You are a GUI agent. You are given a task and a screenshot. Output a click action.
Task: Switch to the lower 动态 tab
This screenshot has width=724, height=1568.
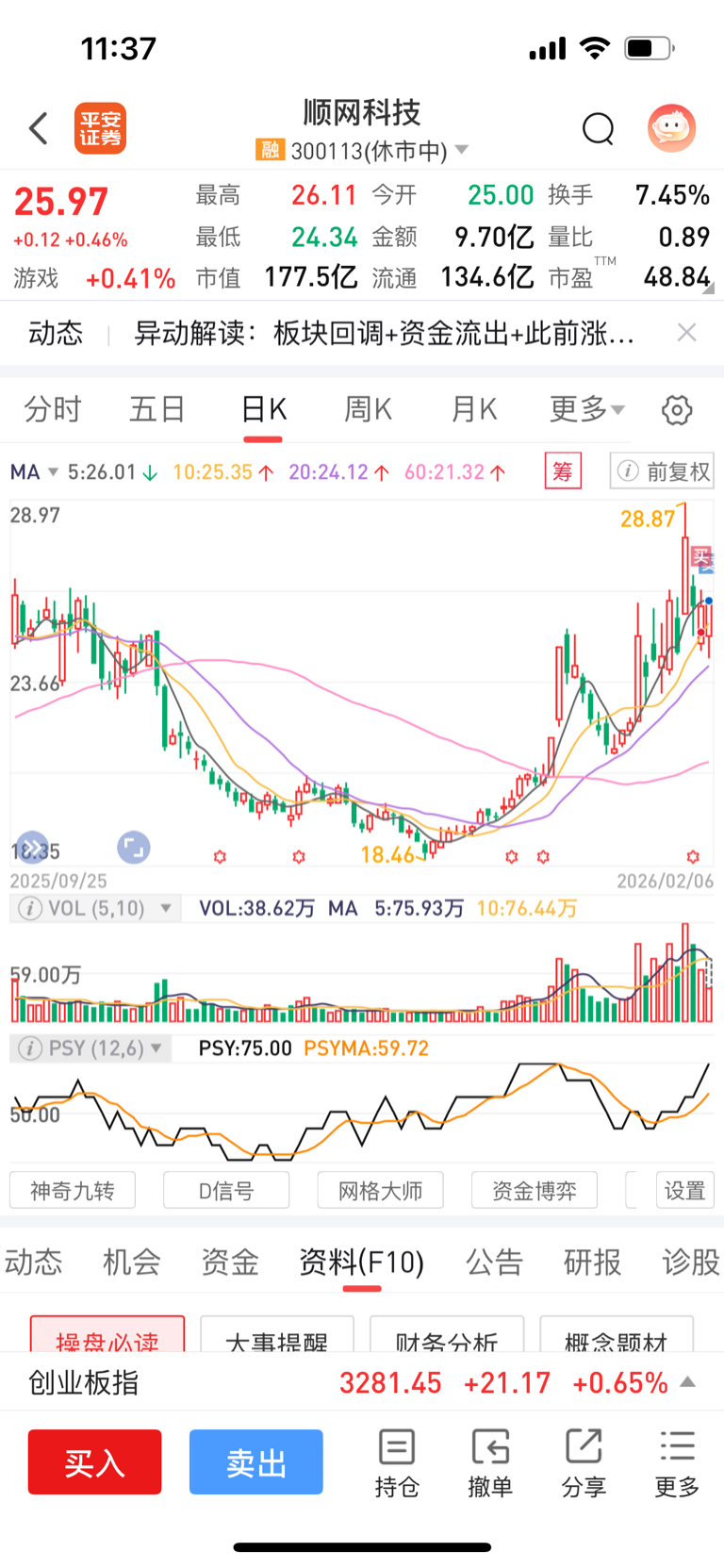coord(33,1262)
